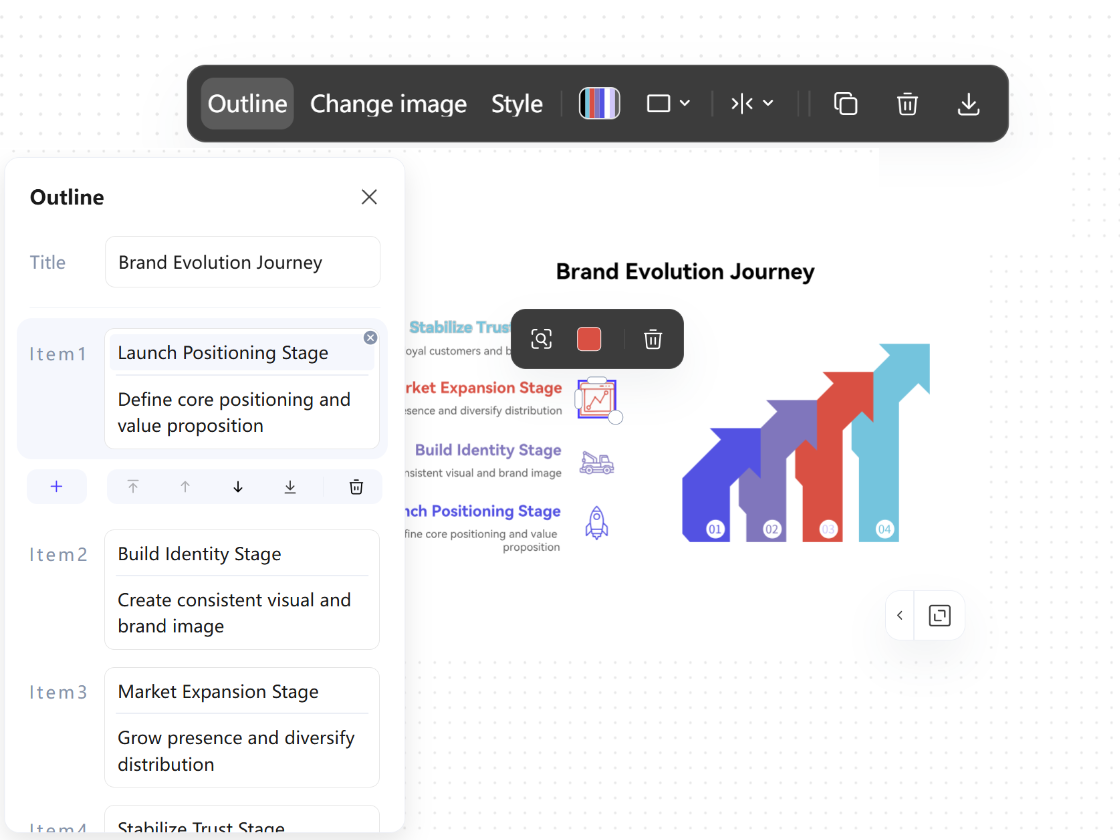Click the duplicate icon on the top toolbar

coord(845,103)
